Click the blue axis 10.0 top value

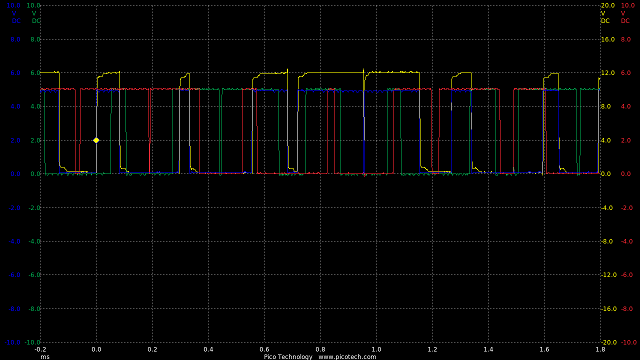pyautogui.click(x=13, y=6)
